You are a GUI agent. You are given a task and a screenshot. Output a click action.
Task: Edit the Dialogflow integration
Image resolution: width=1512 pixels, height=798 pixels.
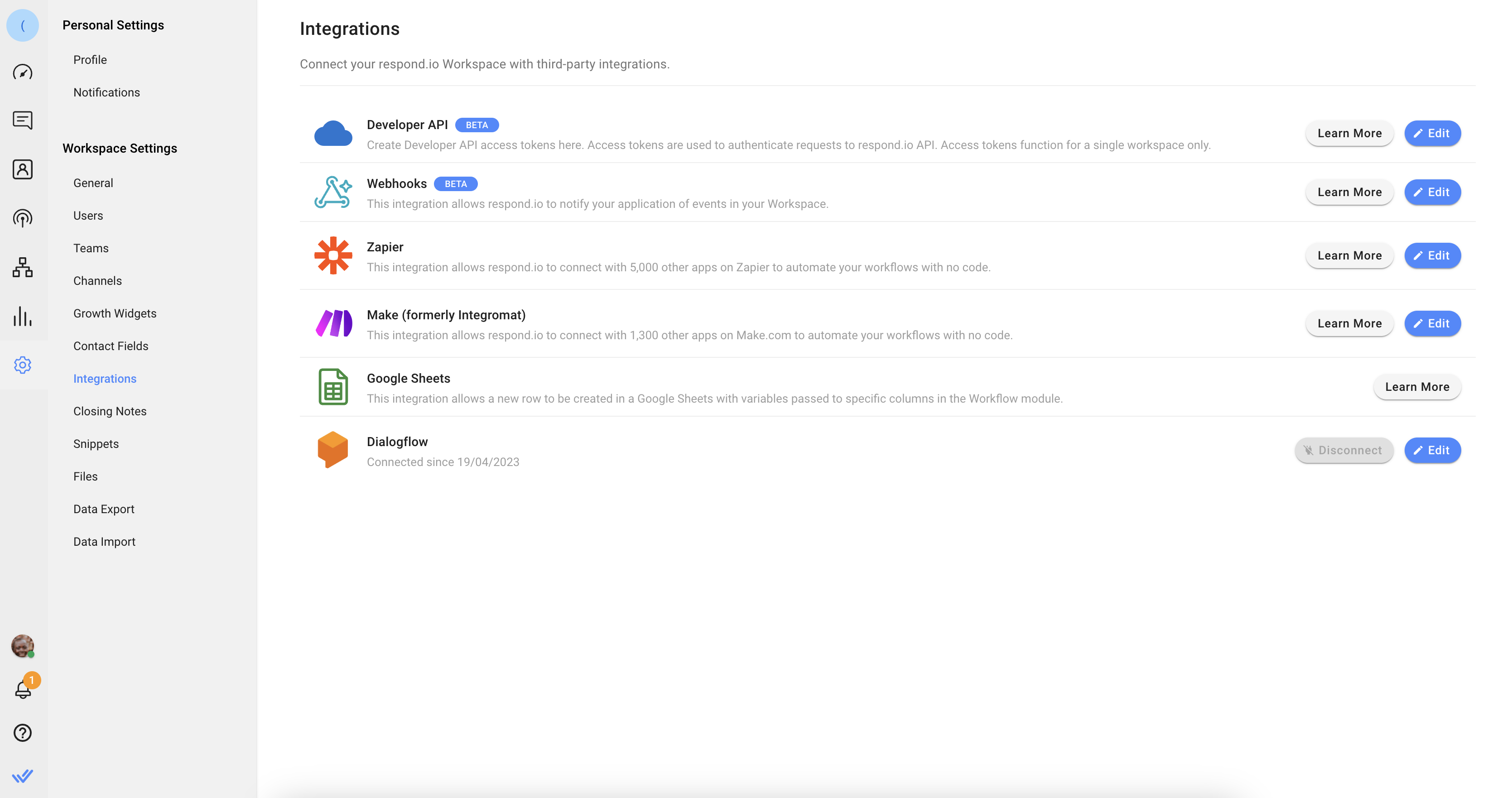(1432, 450)
